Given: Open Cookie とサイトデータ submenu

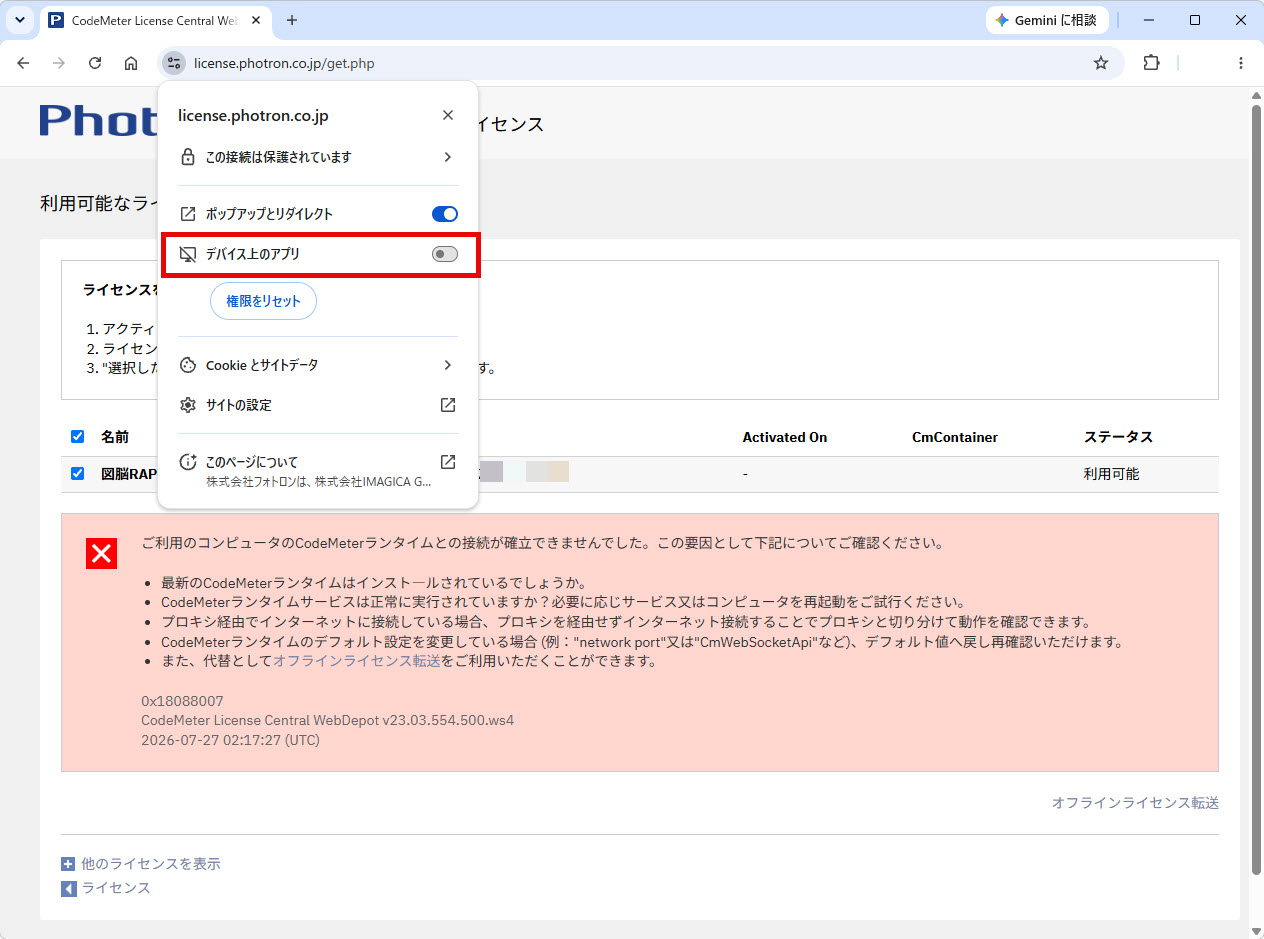Looking at the screenshot, I should tap(318, 365).
